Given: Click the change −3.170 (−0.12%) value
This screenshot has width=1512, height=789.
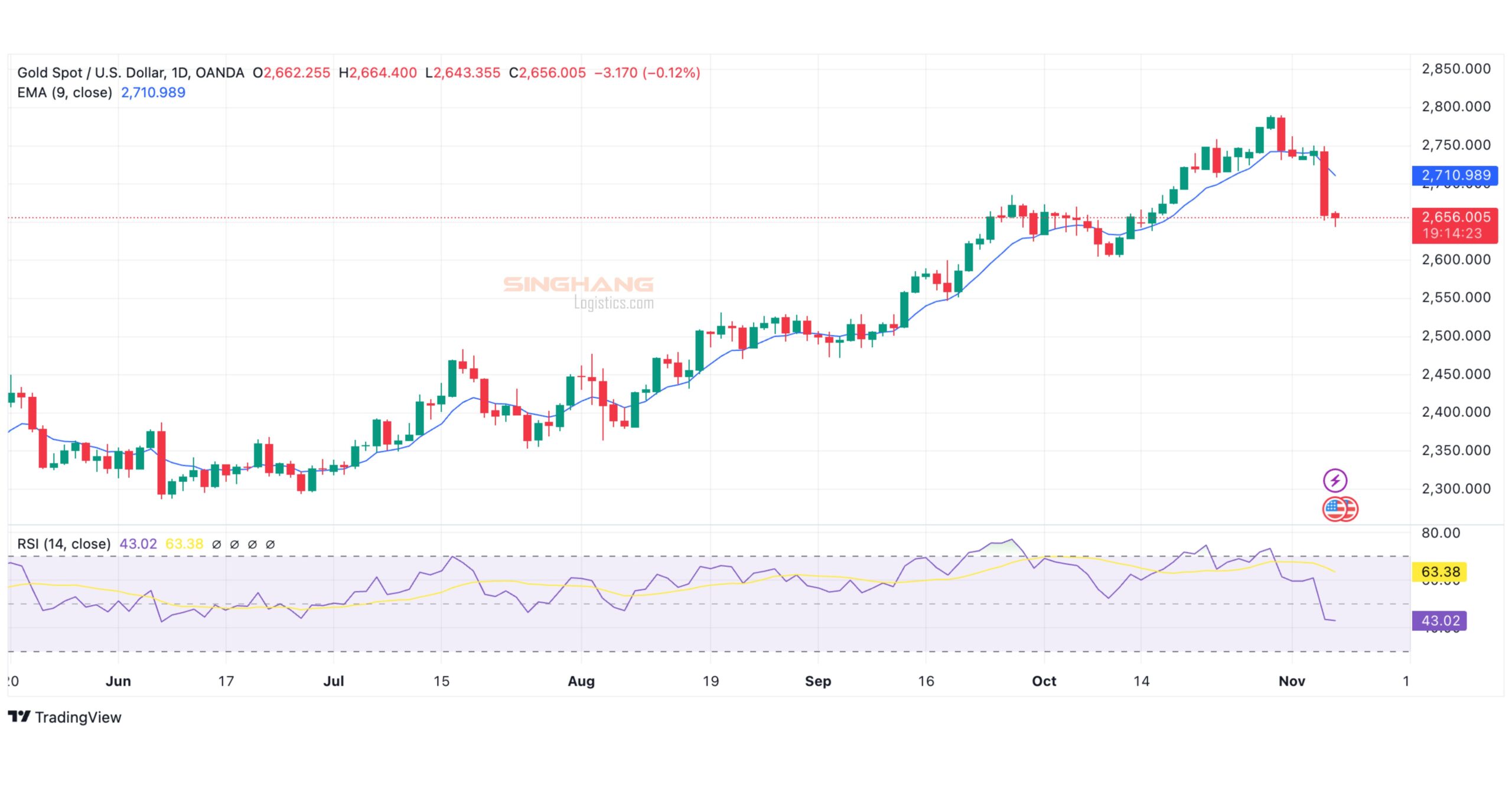Looking at the screenshot, I should tap(647, 73).
